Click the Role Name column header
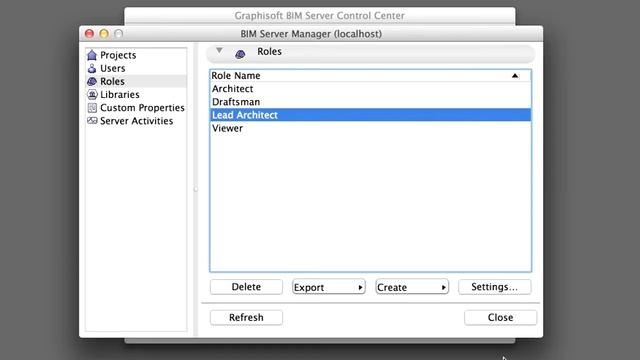Viewport: 640px width, 360px height. point(370,76)
